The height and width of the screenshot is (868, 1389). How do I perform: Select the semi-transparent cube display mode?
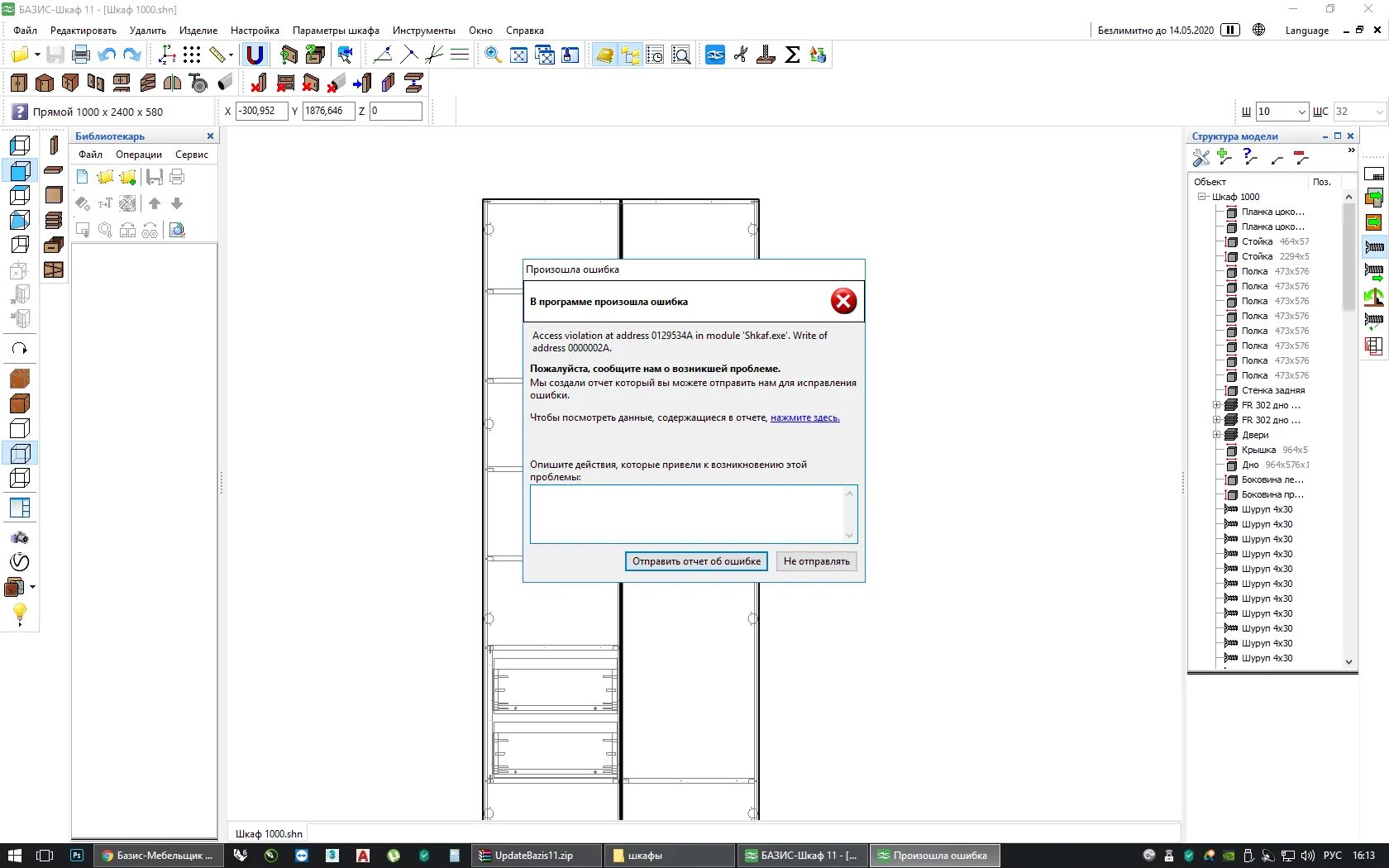pos(20,453)
